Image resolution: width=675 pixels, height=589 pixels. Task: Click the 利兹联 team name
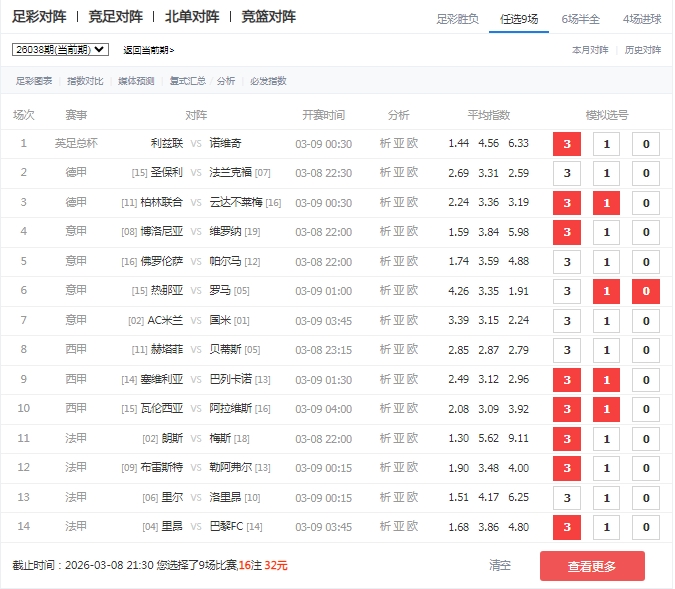(x=166, y=143)
